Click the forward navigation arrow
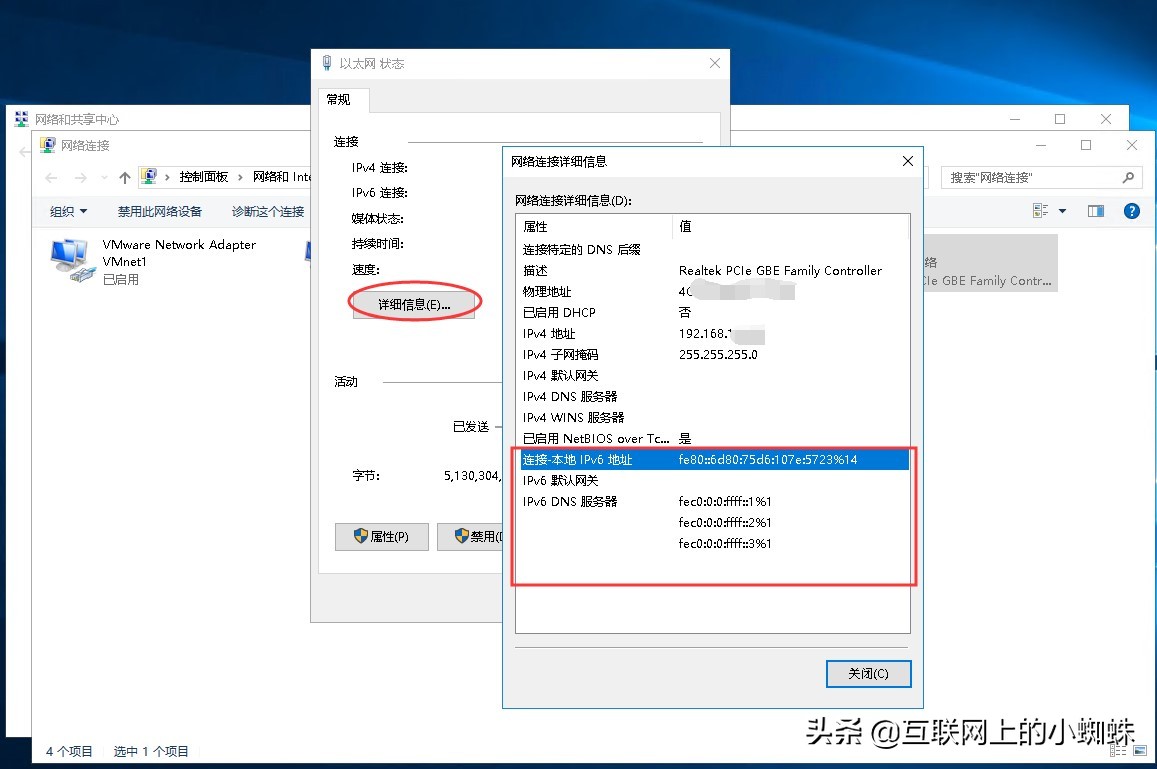Image resolution: width=1157 pixels, height=769 pixels. coord(79,176)
